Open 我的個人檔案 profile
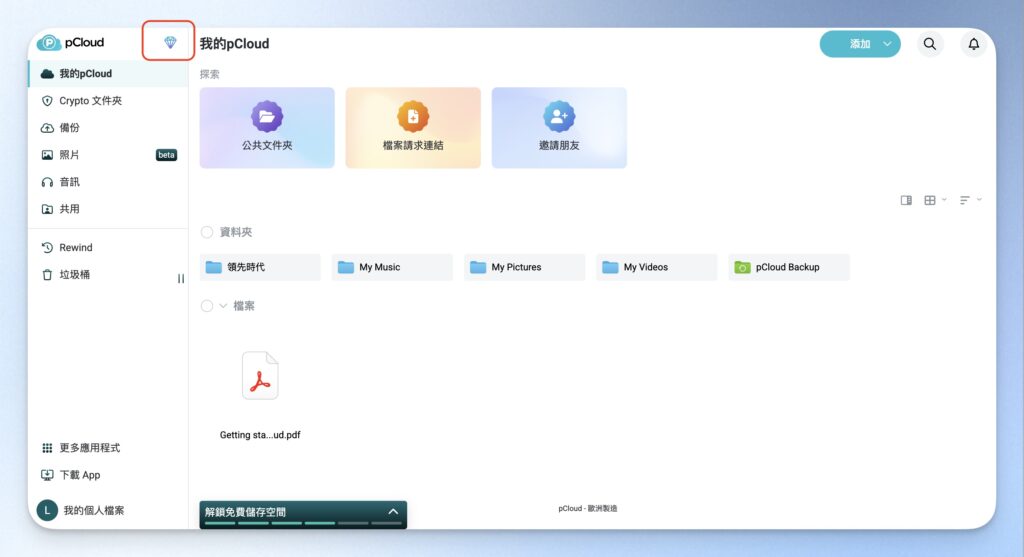 pos(93,511)
